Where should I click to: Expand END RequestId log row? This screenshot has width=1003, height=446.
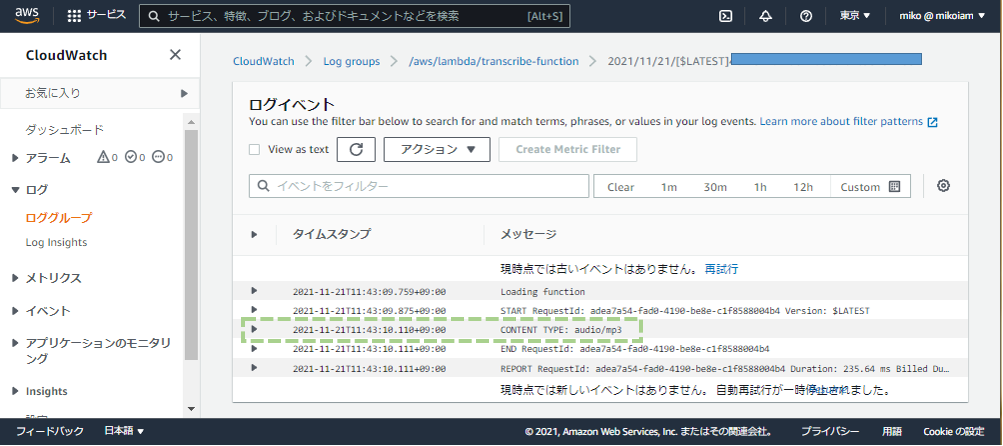[254, 348]
